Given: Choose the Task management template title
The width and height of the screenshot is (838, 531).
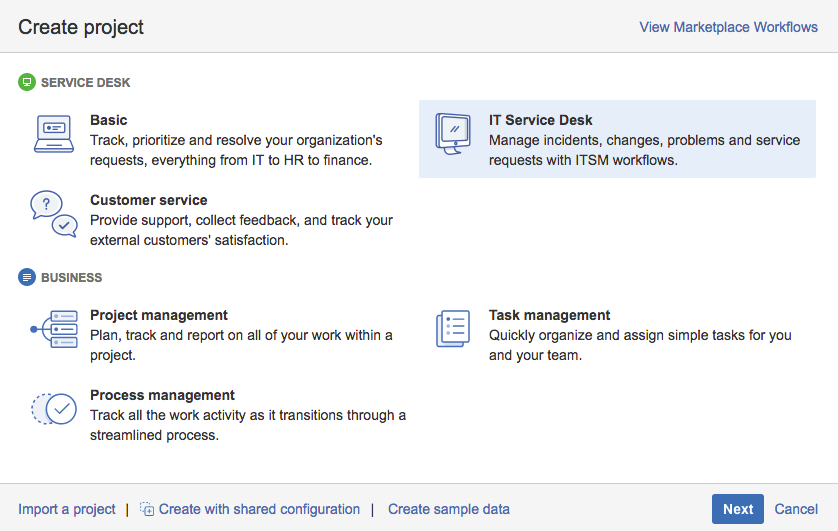Looking at the screenshot, I should tap(550, 315).
